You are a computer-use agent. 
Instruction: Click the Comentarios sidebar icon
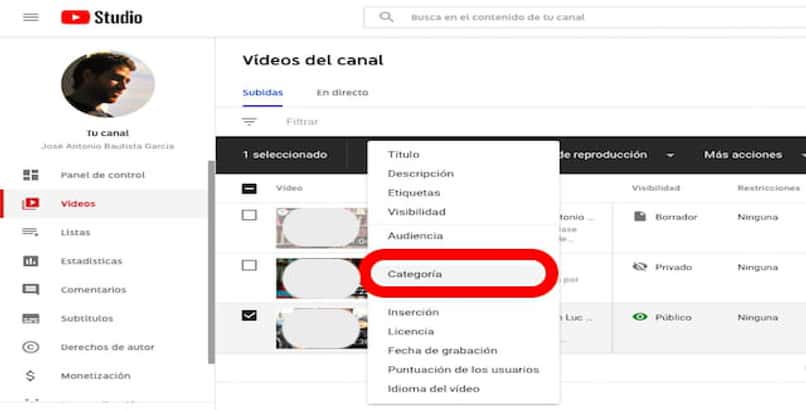(x=31, y=290)
